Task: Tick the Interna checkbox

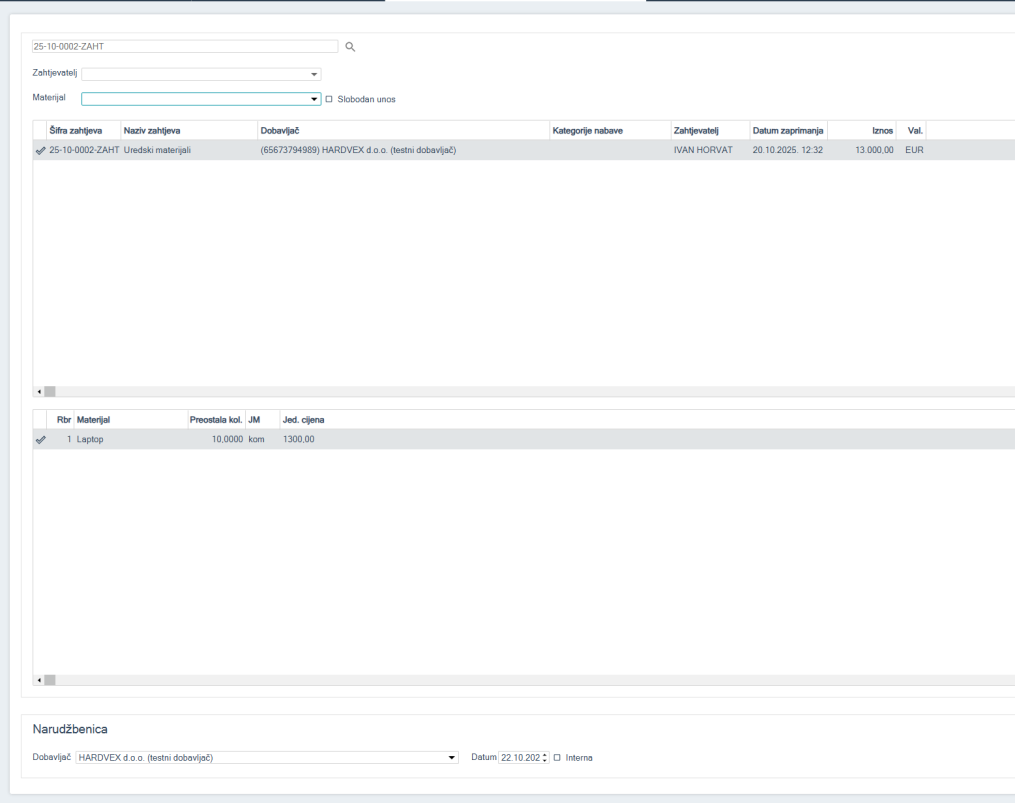Action: coord(557,757)
